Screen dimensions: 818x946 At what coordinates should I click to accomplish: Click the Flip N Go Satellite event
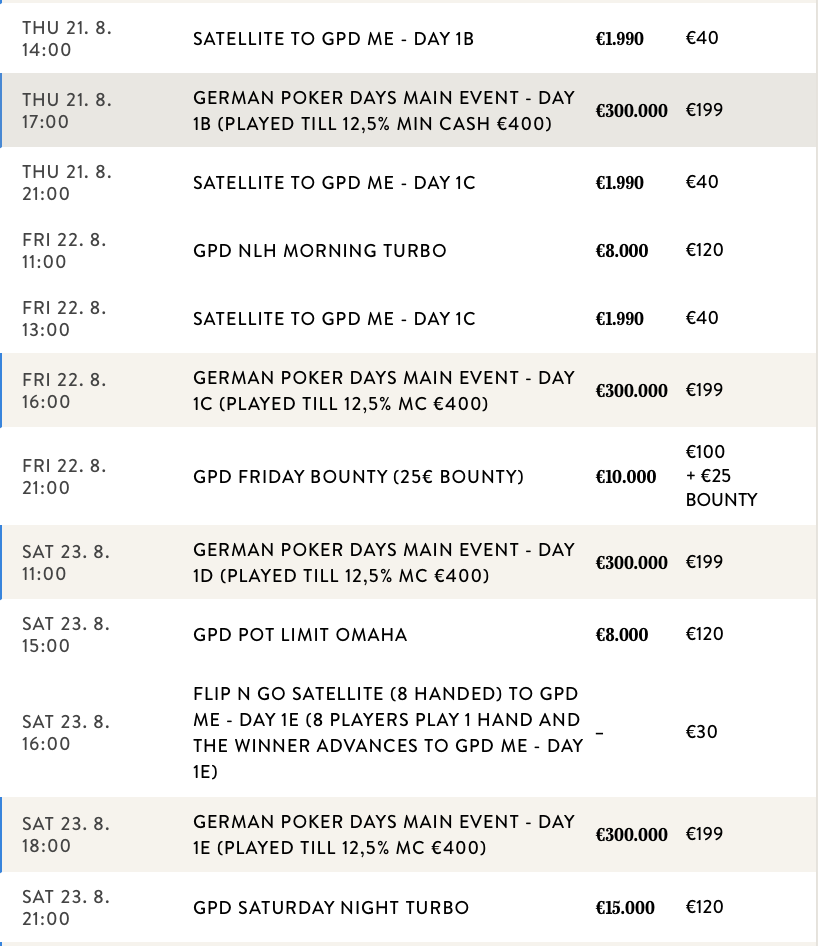click(388, 732)
